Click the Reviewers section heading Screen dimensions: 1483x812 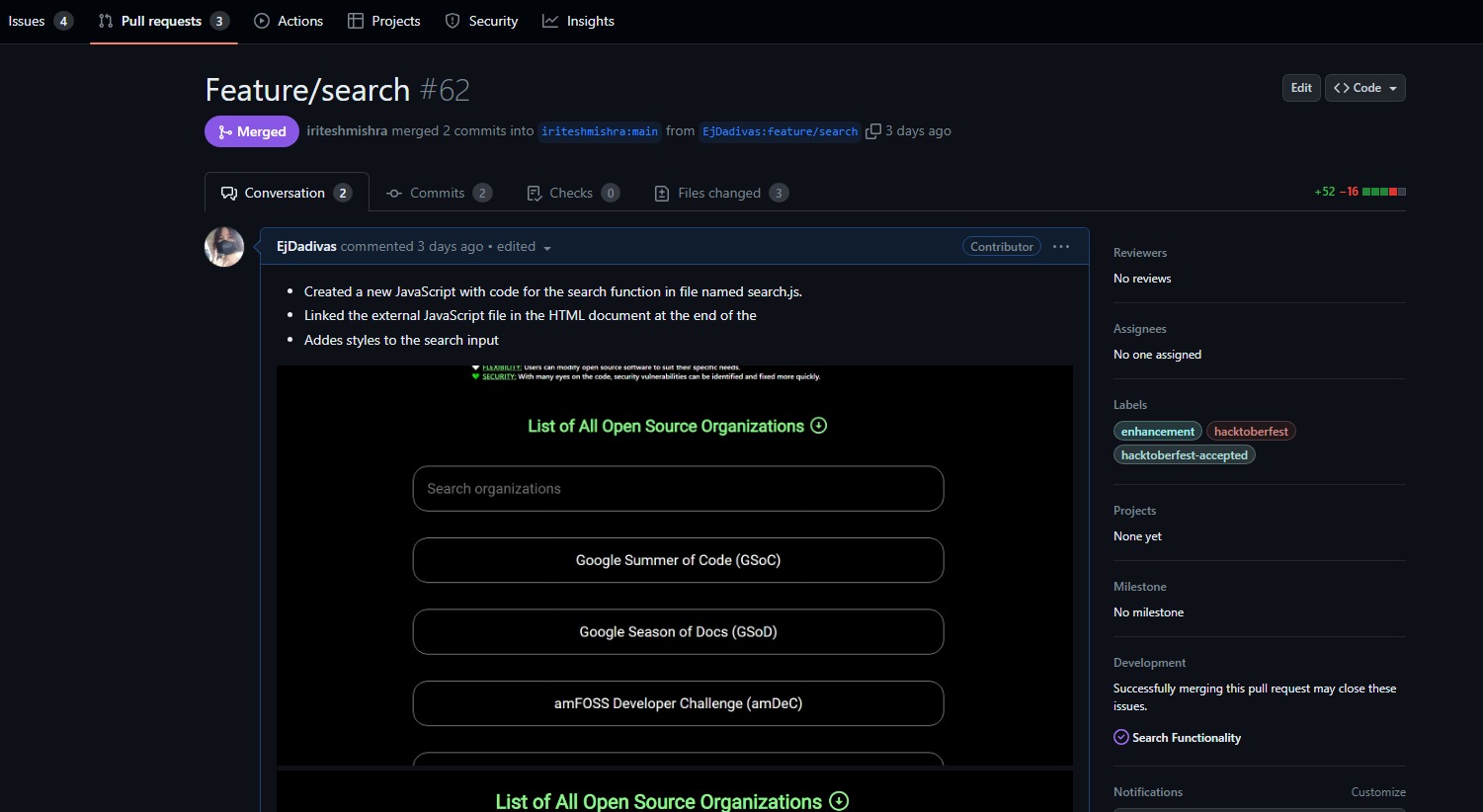tap(1140, 253)
